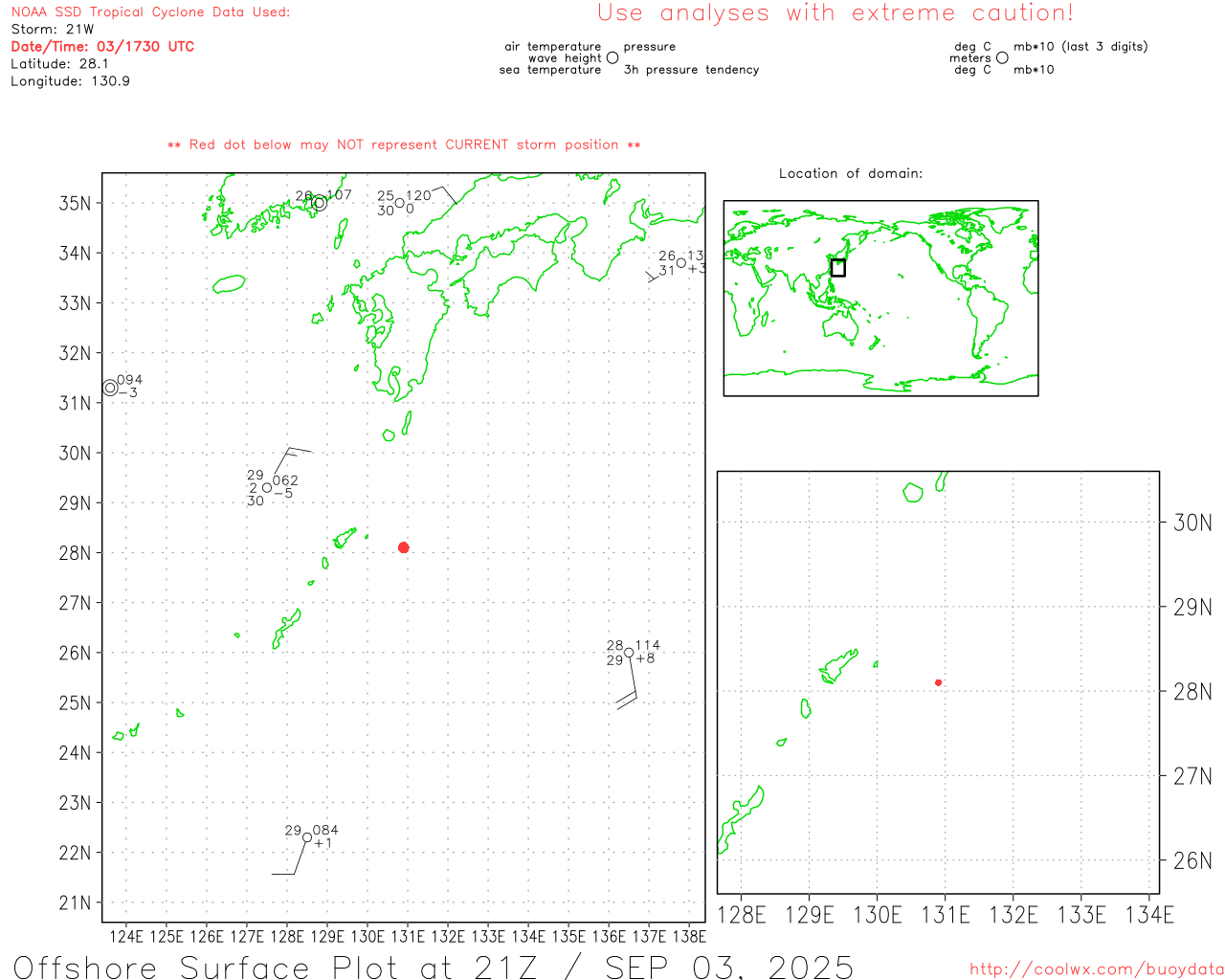Select station circle reading 062 -5
The width and height of the screenshot is (1225, 980).
[x=267, y=488]
